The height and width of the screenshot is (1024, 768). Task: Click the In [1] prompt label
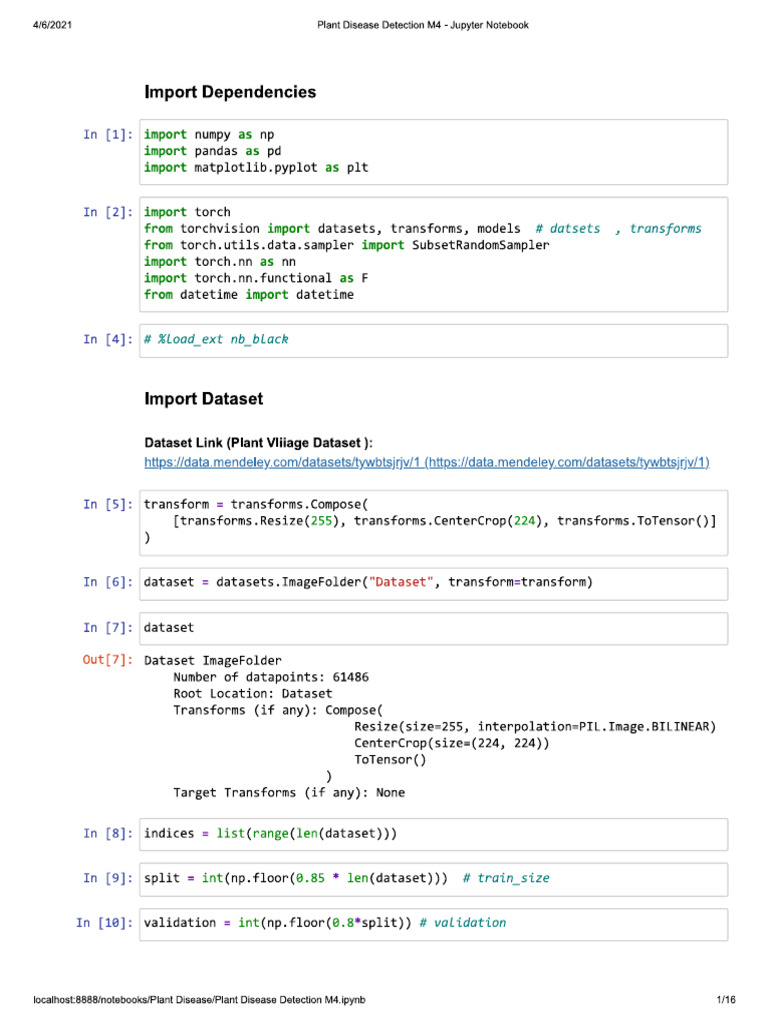click(108, 134)
